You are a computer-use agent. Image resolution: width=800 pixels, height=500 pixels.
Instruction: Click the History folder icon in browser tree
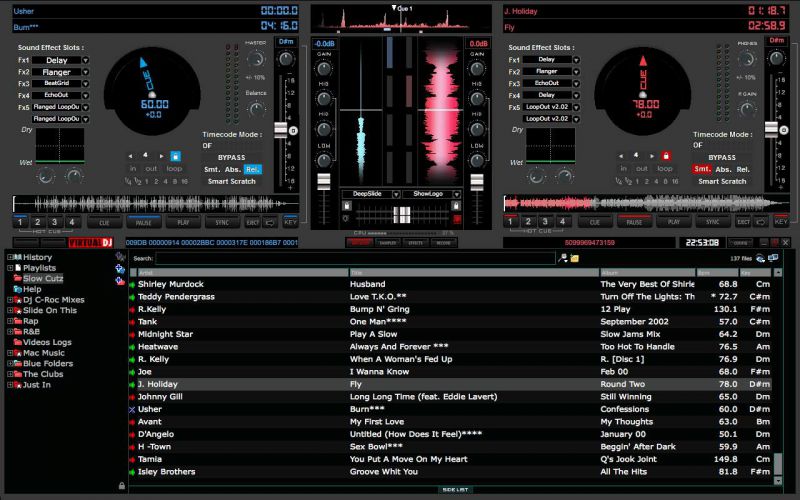tap(18, 257)
